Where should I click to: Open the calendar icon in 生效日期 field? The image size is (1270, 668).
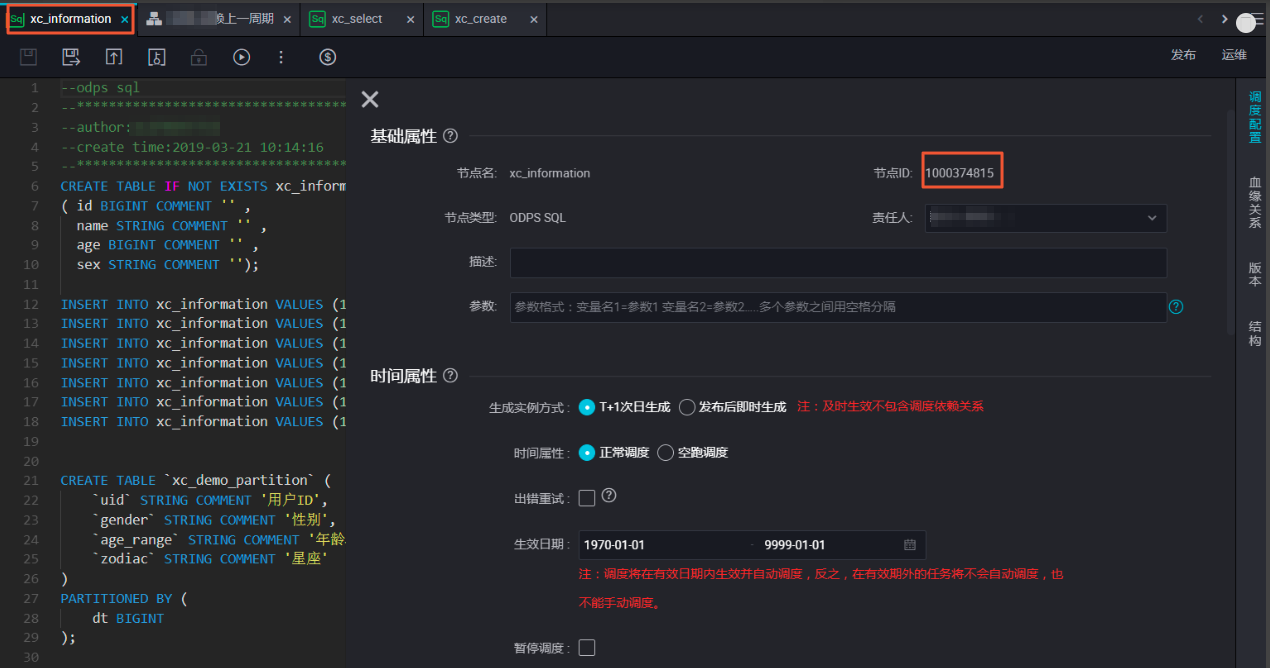point(910,545)
